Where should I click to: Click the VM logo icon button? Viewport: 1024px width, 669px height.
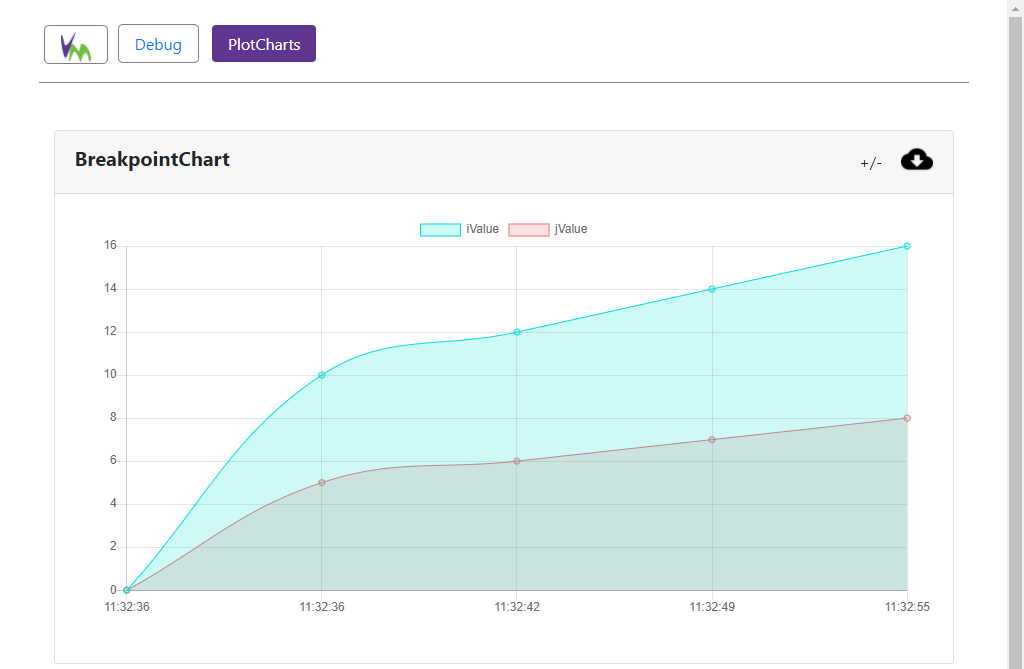[76, 44]
